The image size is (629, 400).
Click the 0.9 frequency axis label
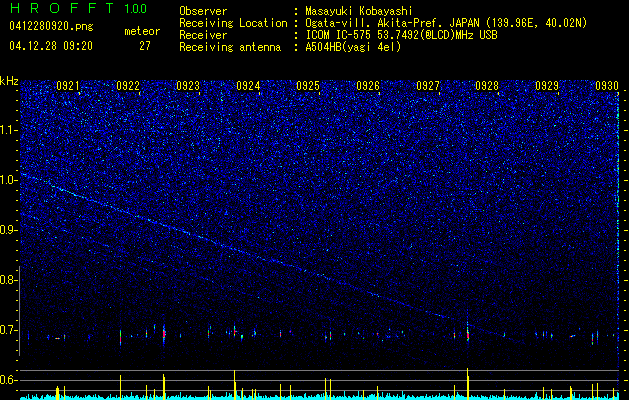point(9,230)
